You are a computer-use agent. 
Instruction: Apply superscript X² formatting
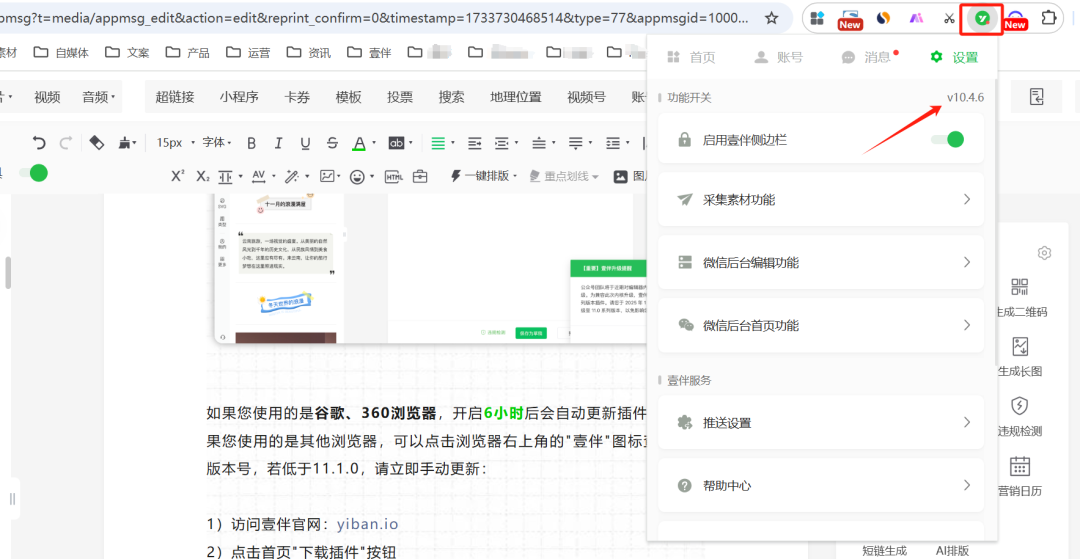tap(178, 176)
